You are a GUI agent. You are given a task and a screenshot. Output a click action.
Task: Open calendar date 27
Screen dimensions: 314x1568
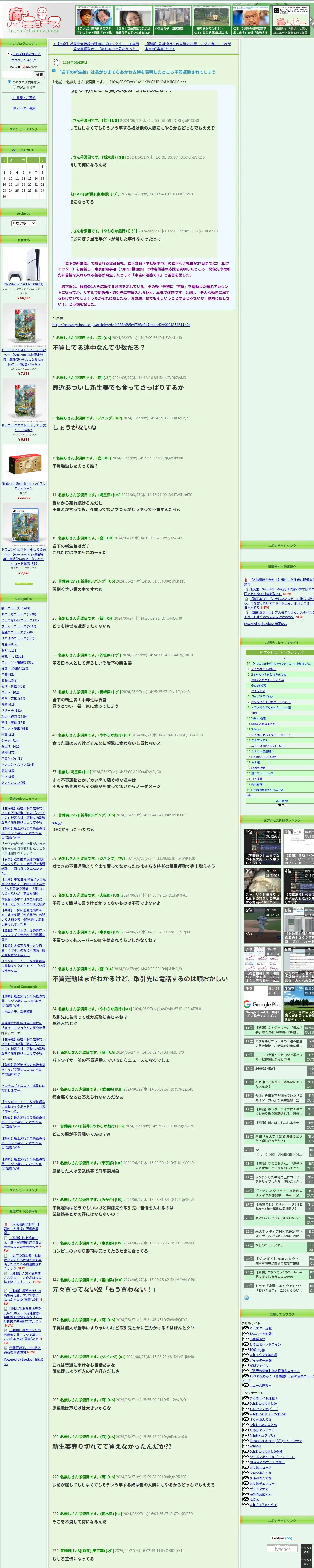click(29, 190)
